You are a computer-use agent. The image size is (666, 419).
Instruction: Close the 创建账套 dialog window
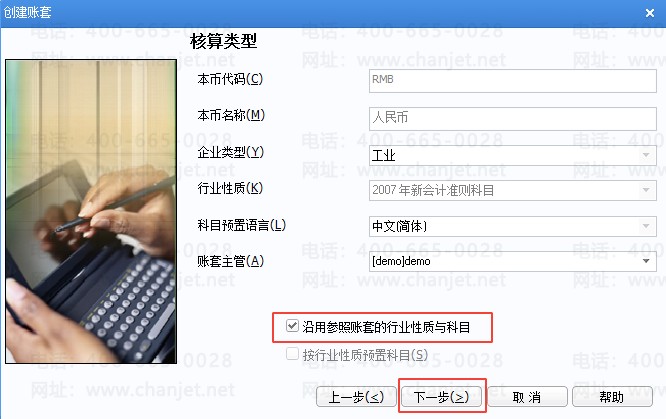click(649, 13)
